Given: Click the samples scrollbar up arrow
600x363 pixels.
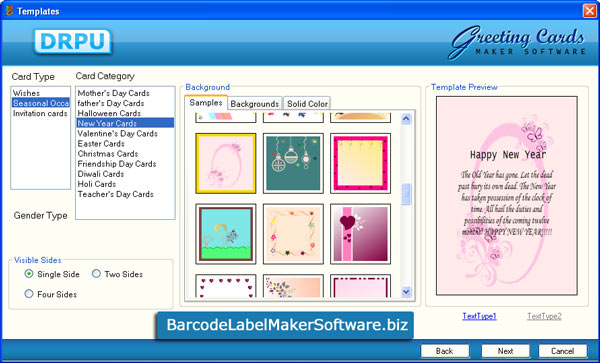Looking at the screenshot, I should point(406,118).
